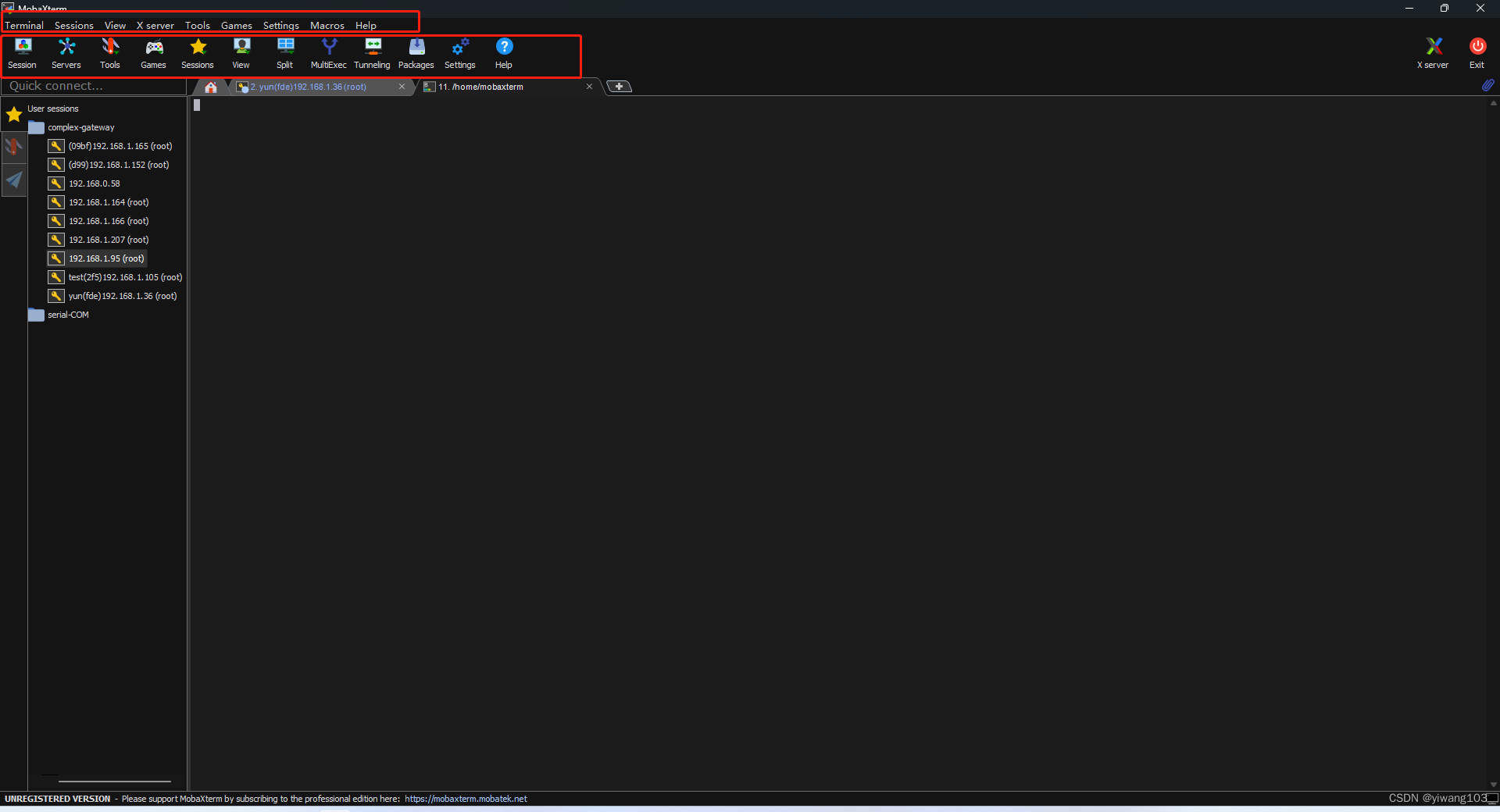Click SSH icon of 192.168.0.58 session

56,183
